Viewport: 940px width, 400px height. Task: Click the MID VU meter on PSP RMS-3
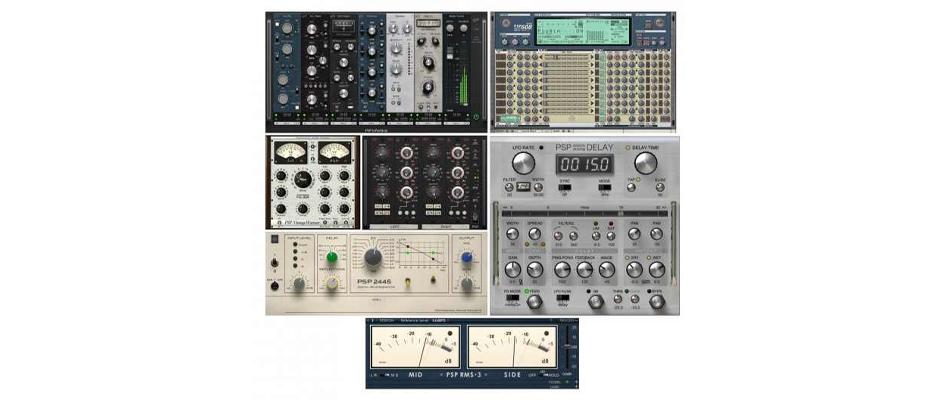click(415, 347)
